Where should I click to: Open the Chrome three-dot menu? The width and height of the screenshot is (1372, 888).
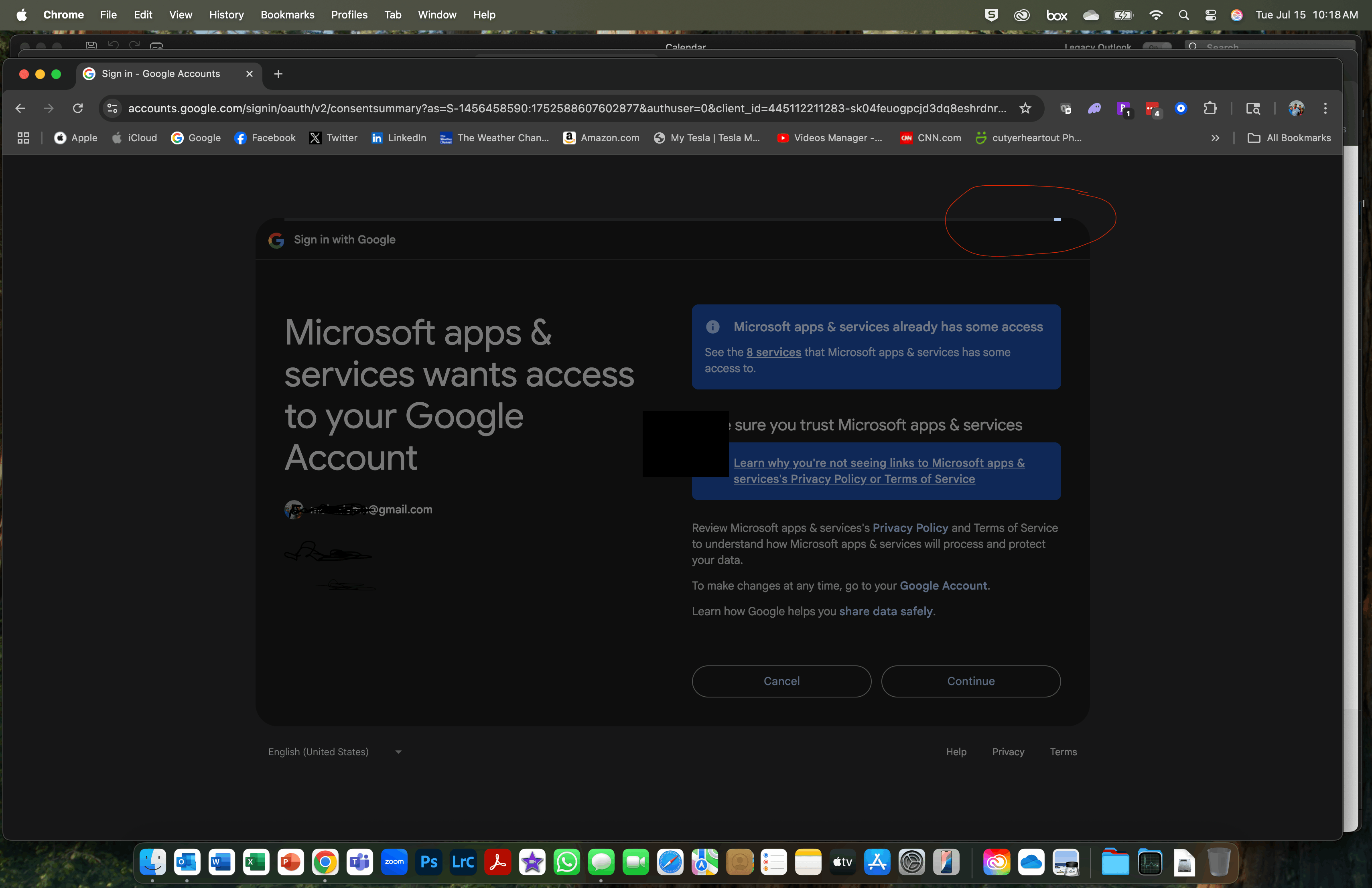1325,108
